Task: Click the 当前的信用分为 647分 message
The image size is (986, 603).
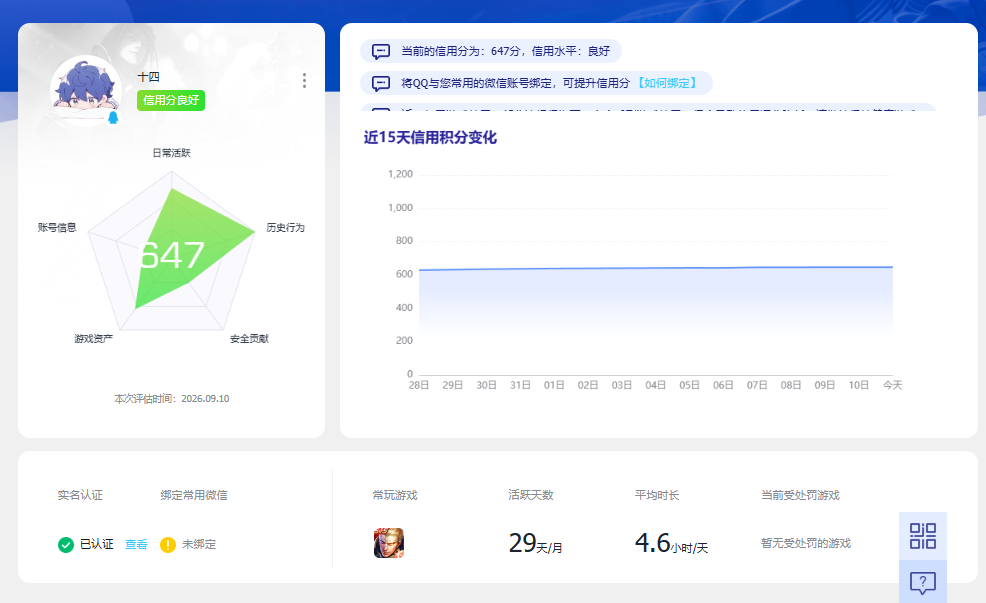Action: tap(506, 51)
